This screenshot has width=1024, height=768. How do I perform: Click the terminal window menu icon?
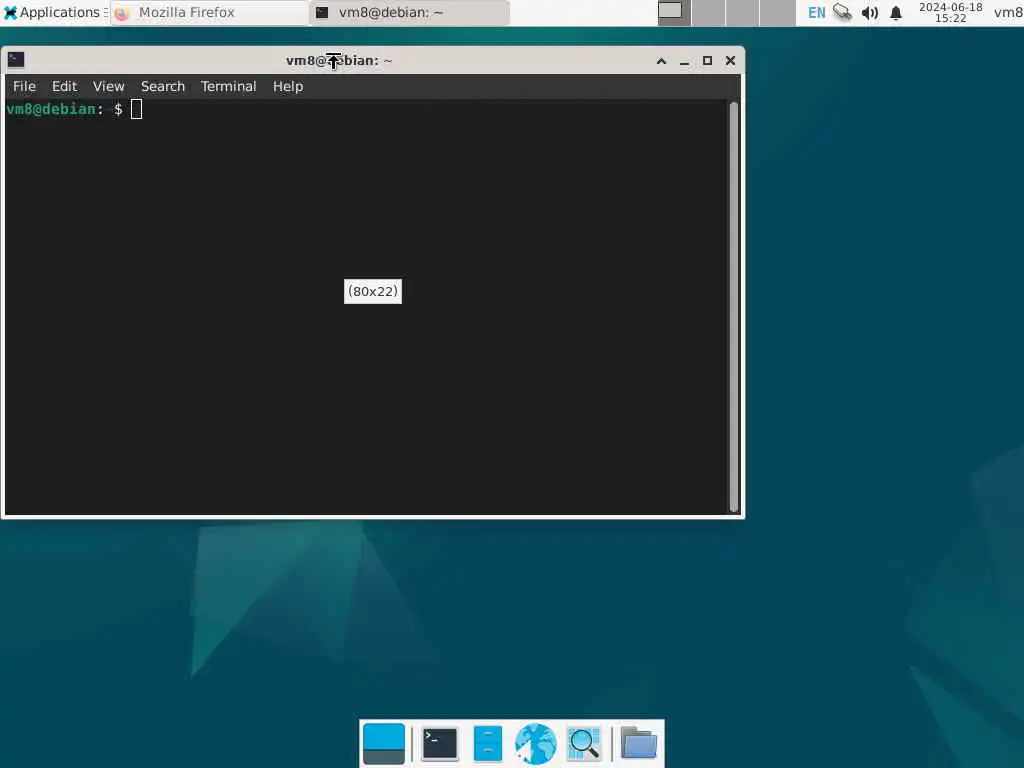point(16,60)
